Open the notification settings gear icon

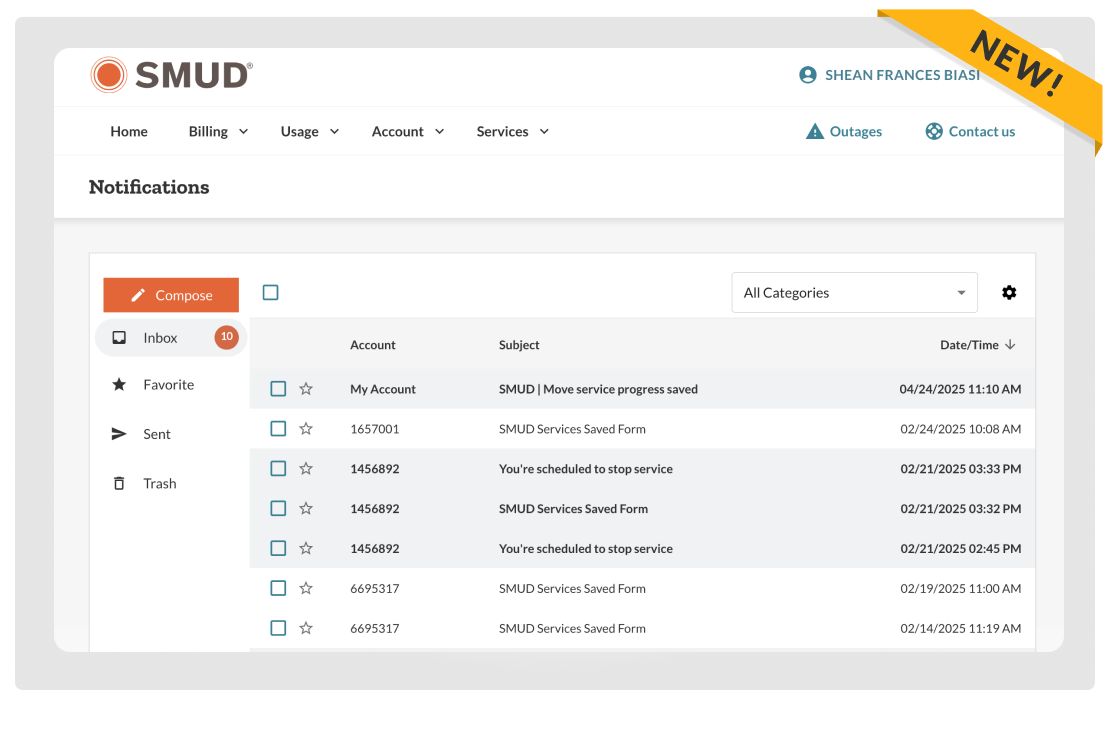1009,293
